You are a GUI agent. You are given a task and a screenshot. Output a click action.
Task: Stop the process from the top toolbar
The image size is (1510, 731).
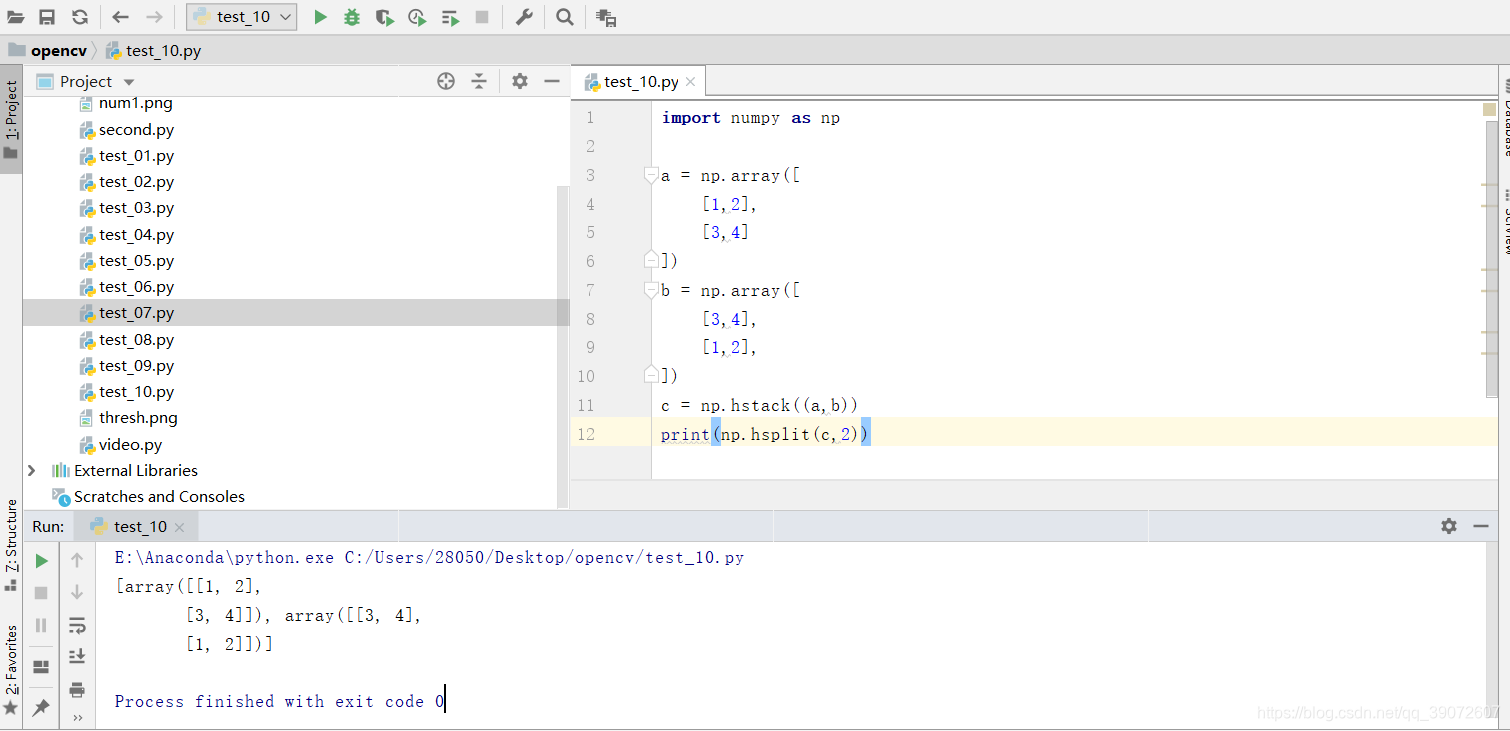point(482,17)
